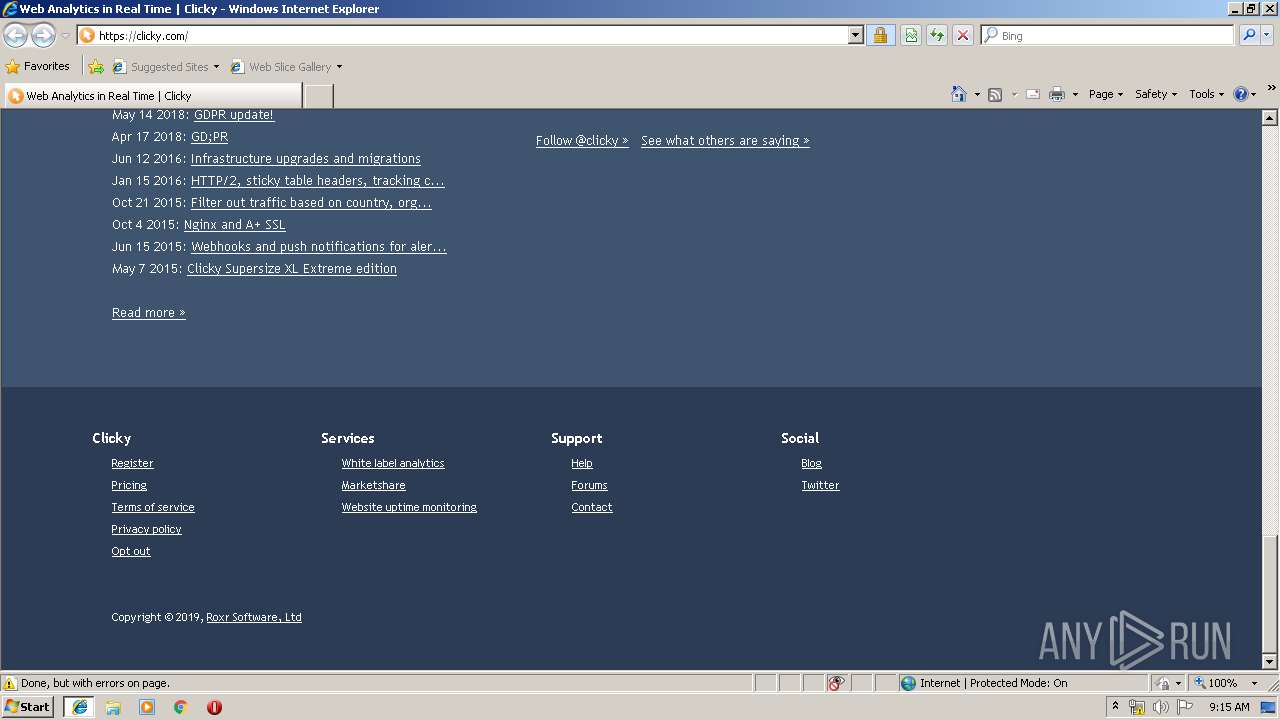Click the address bar URL field

[470, 35]
